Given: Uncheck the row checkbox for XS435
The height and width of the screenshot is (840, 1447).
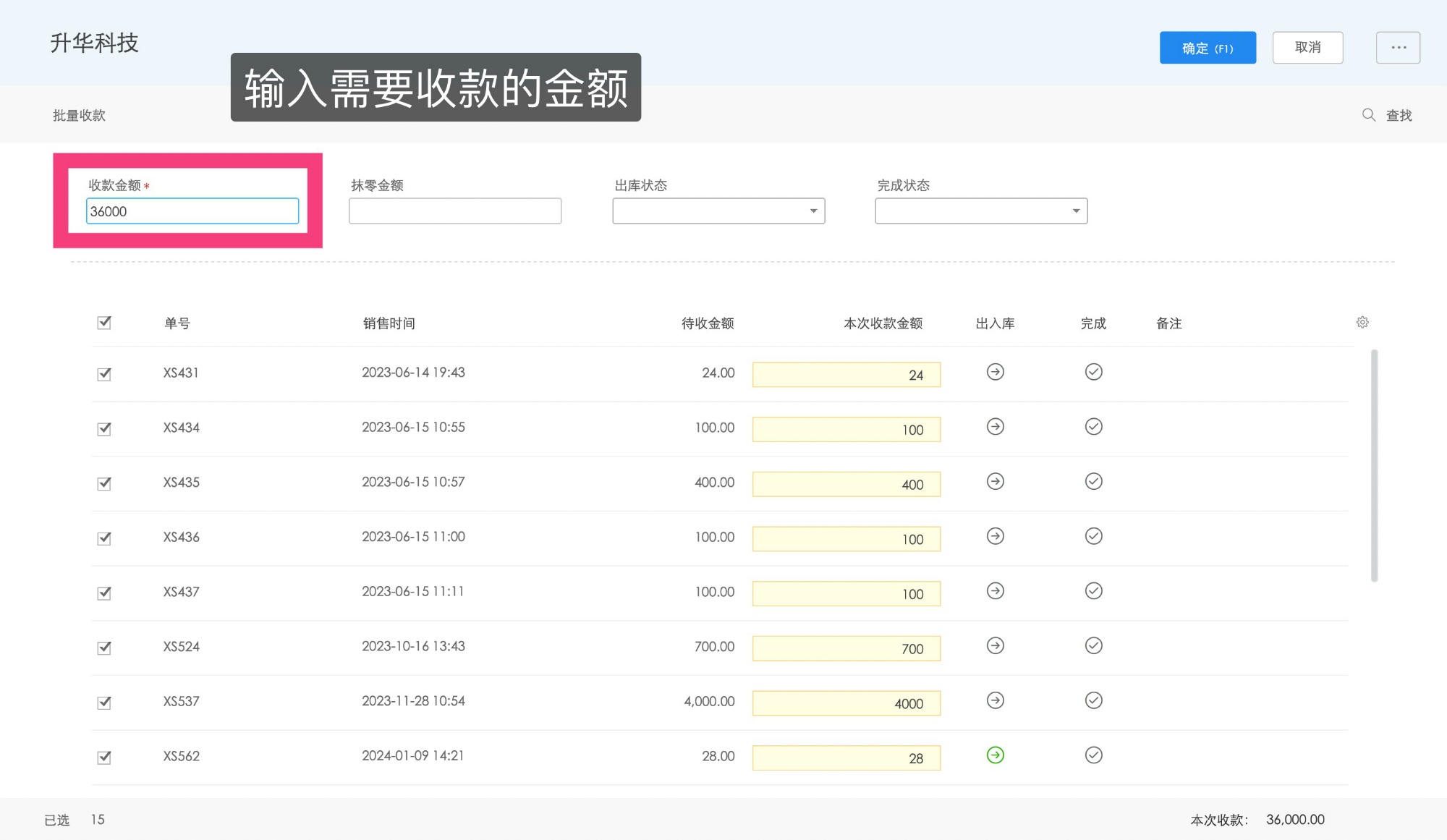Looking at the screenshot, I should pyautogui.click(x=104, y=482).
